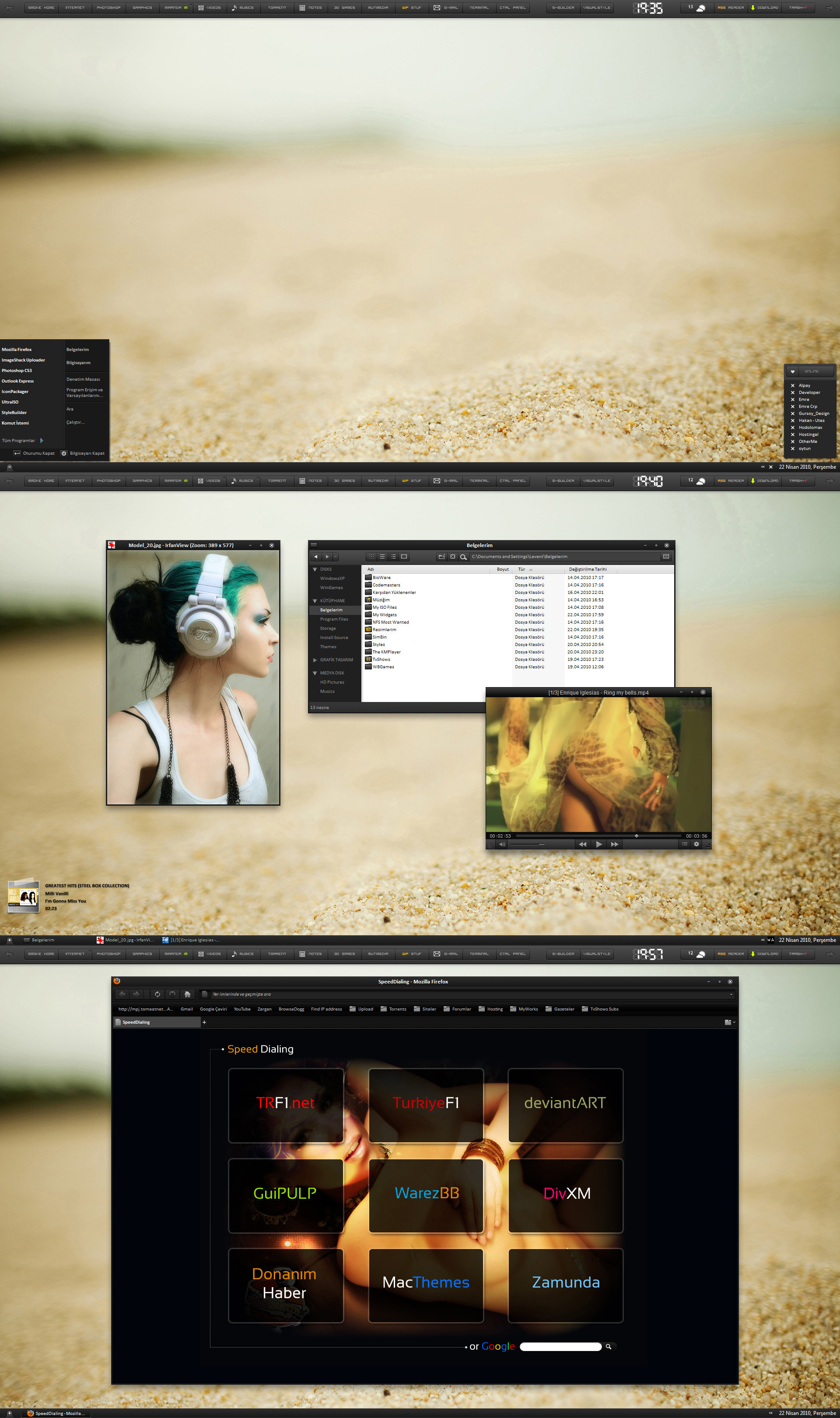Select HD Pictures in the sidebar

click(332, 682)
